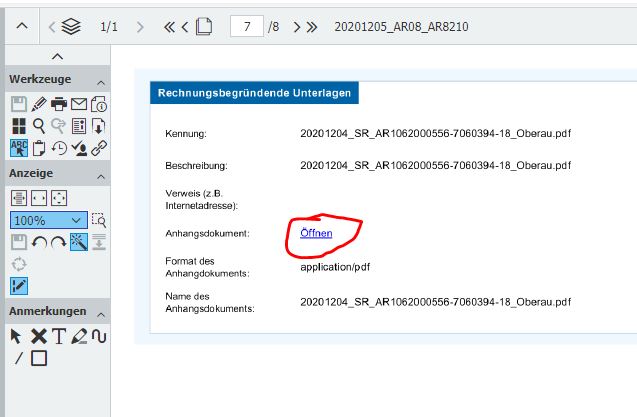Click the print icon in Werkzeuge

pyautogui.click(x=59, y=103)
